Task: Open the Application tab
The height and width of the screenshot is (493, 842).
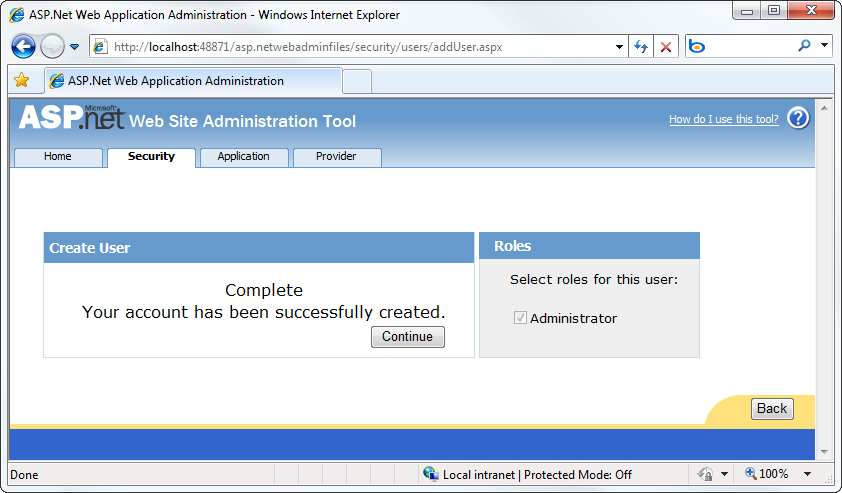Action: click(x=244, y=157)
